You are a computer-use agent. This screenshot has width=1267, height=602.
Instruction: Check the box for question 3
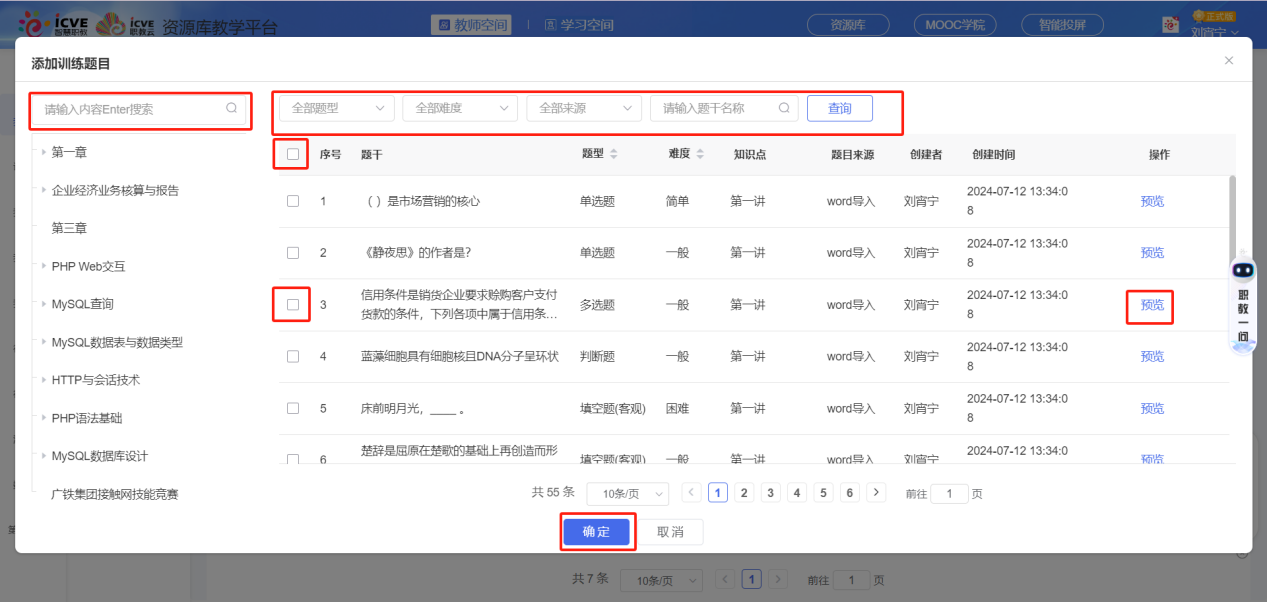click(x=293, y=305)
